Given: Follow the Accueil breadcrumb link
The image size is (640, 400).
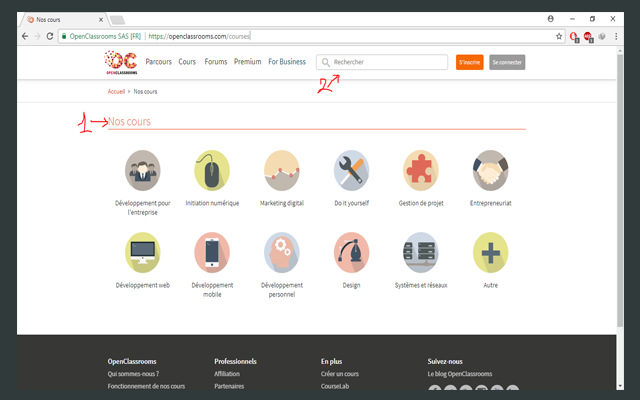Looking at the screenshot, I should tap(116, 92).
